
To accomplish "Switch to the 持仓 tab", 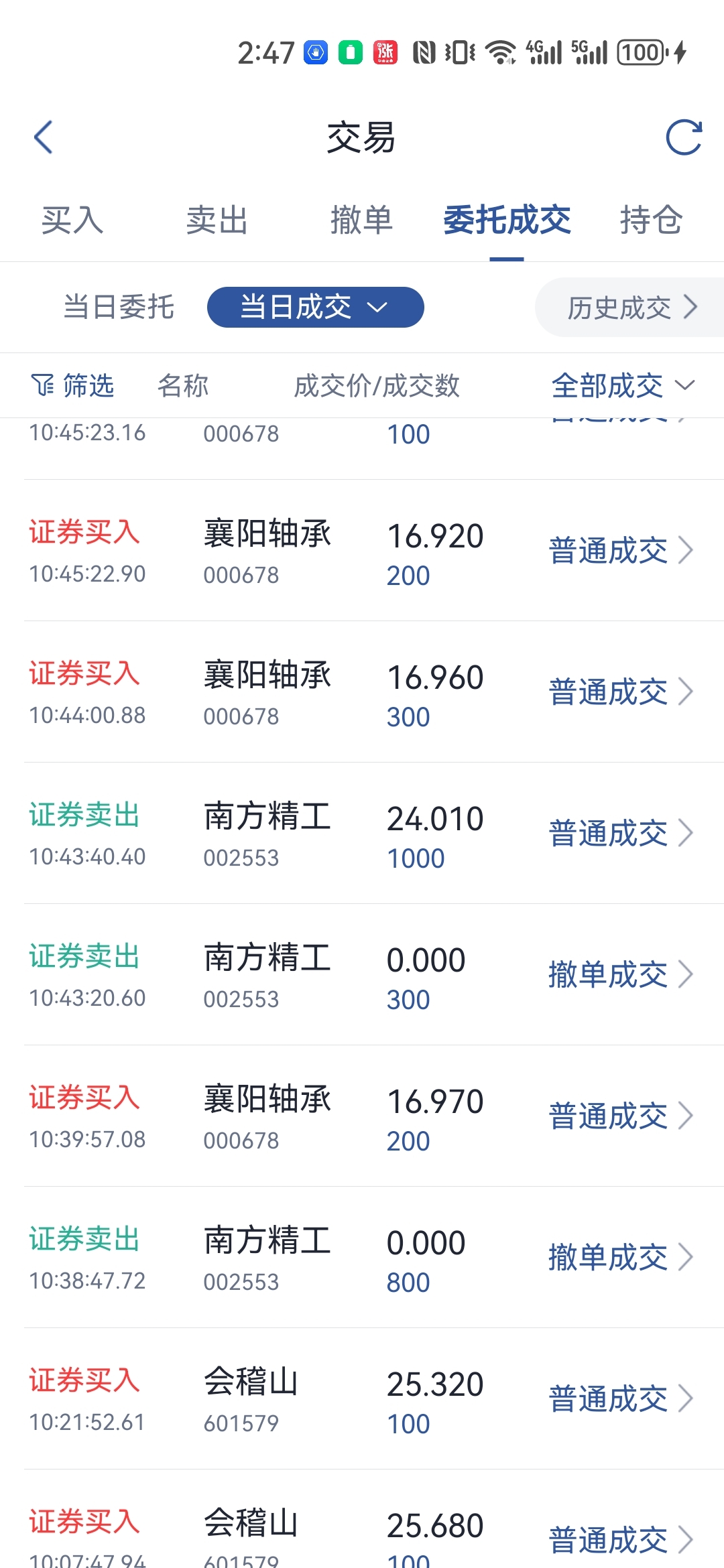I will tap(651, 220).
